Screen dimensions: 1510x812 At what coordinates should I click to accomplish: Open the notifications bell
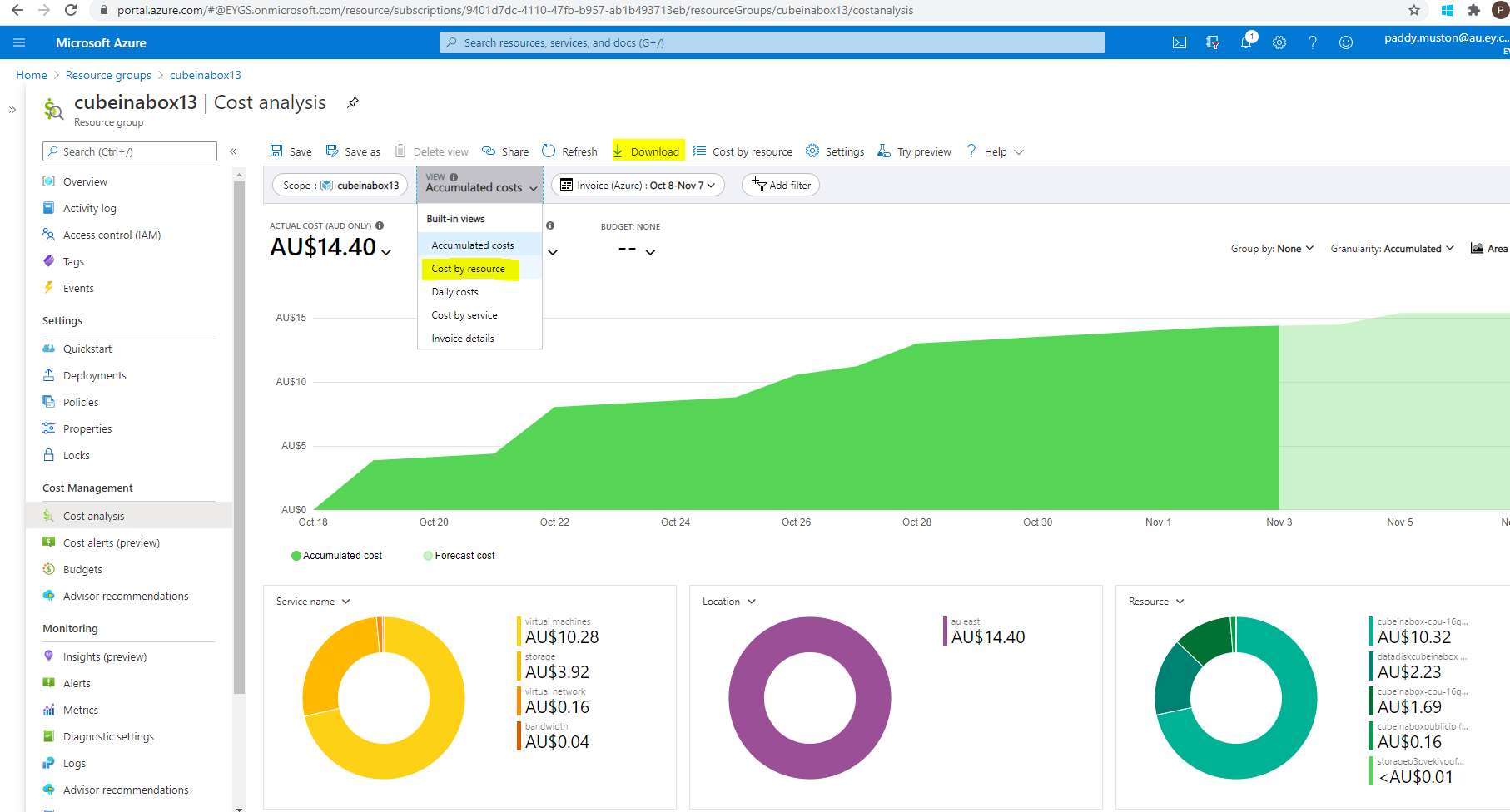(1246, 42)
